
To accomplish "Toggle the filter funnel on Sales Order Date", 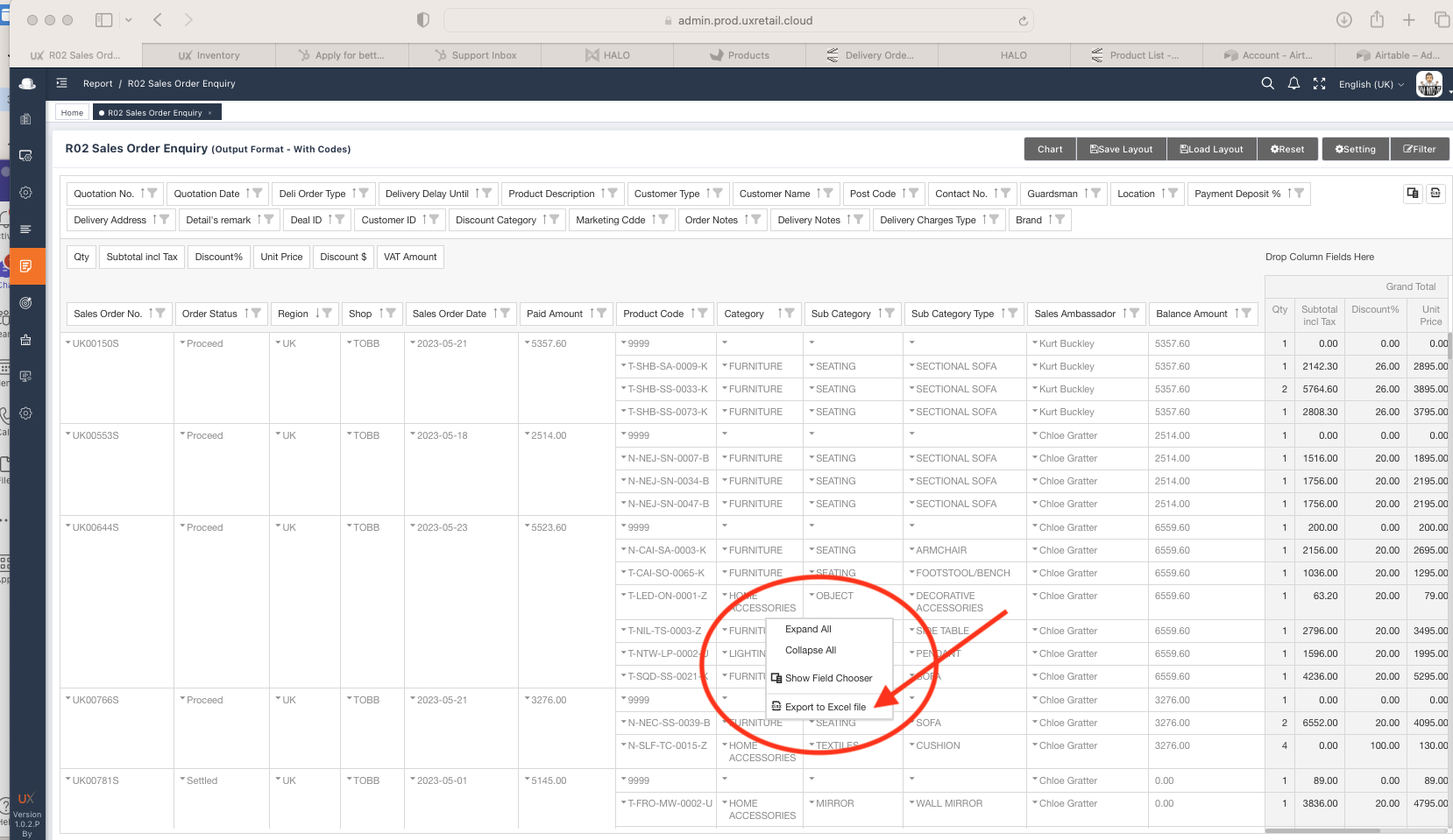I will pyautogui.click(x=505, y=314).
